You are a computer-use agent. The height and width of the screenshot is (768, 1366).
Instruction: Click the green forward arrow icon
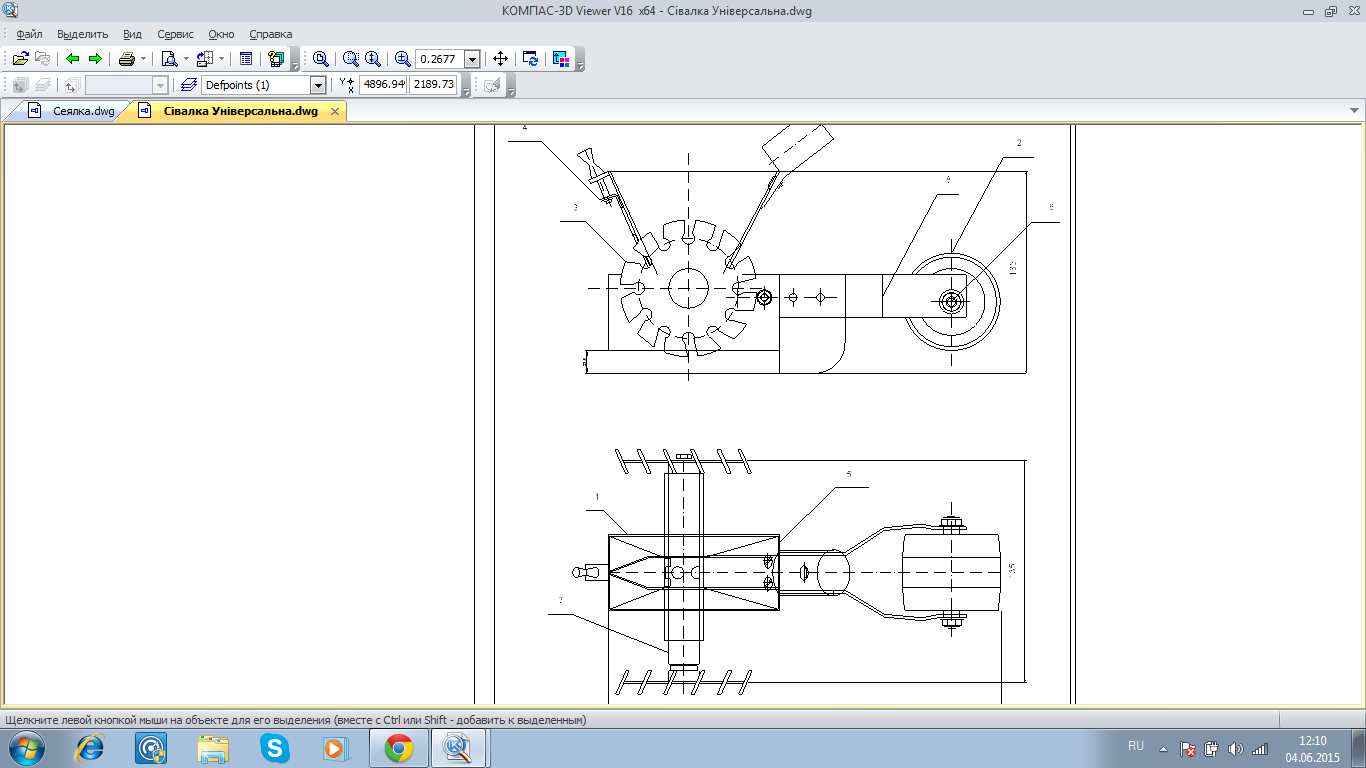click(95, 59)
